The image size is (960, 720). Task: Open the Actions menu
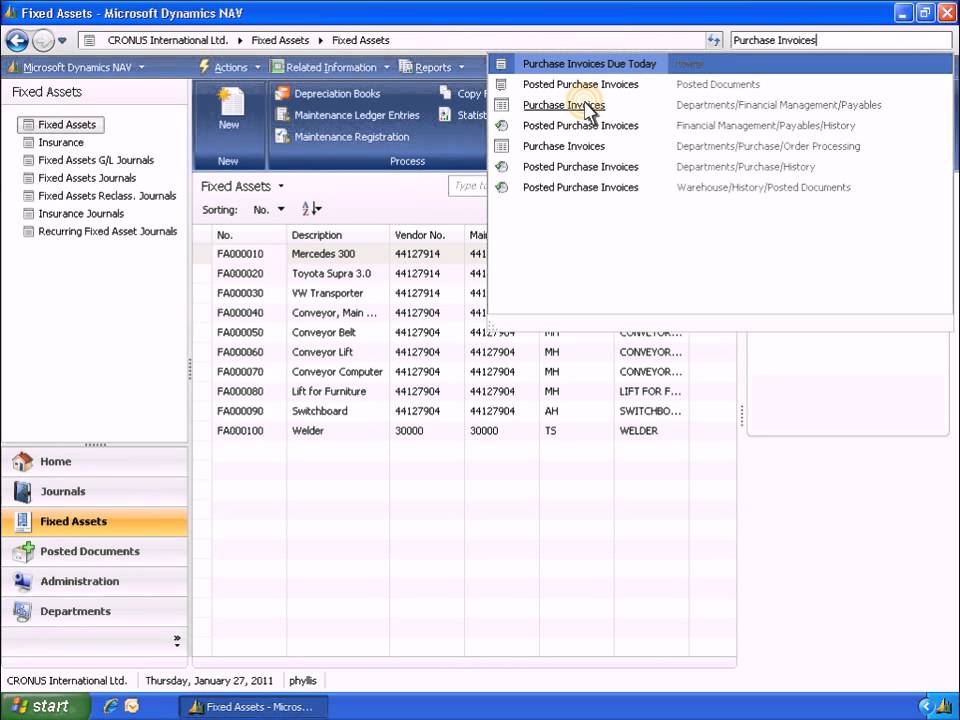coord(230,67)
